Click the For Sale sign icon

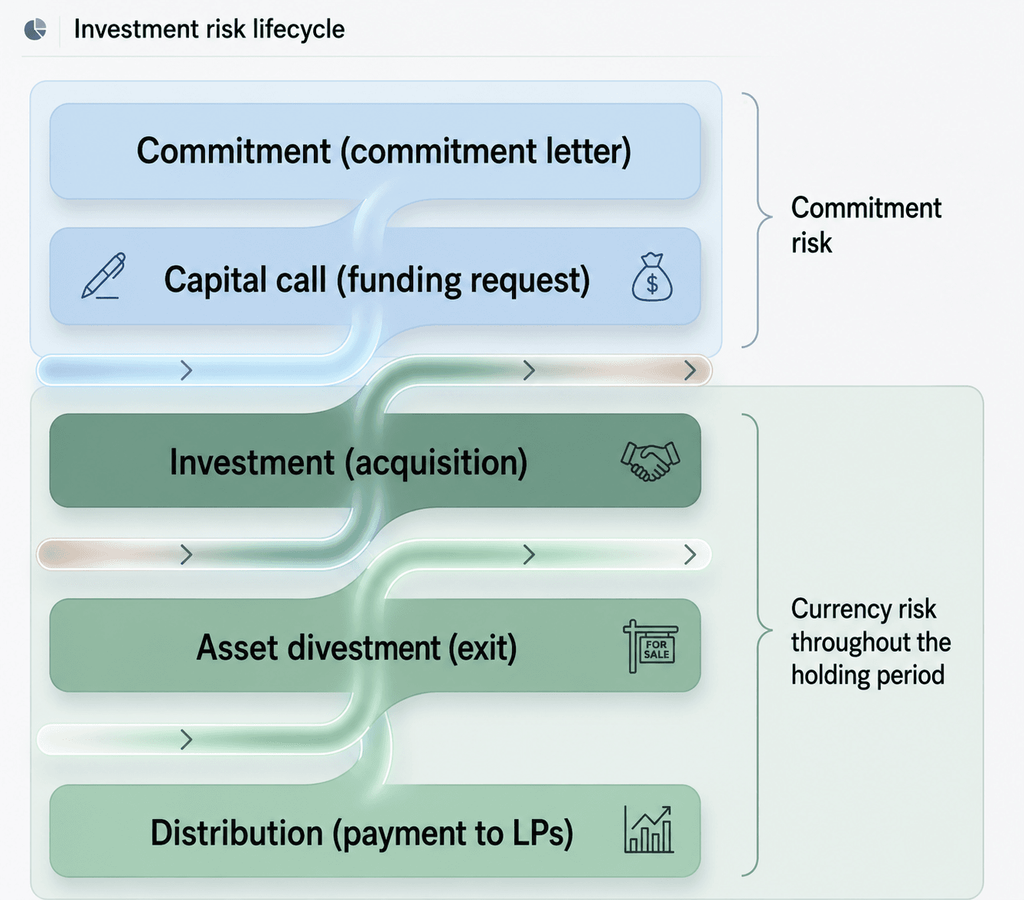tap(650, 646)
